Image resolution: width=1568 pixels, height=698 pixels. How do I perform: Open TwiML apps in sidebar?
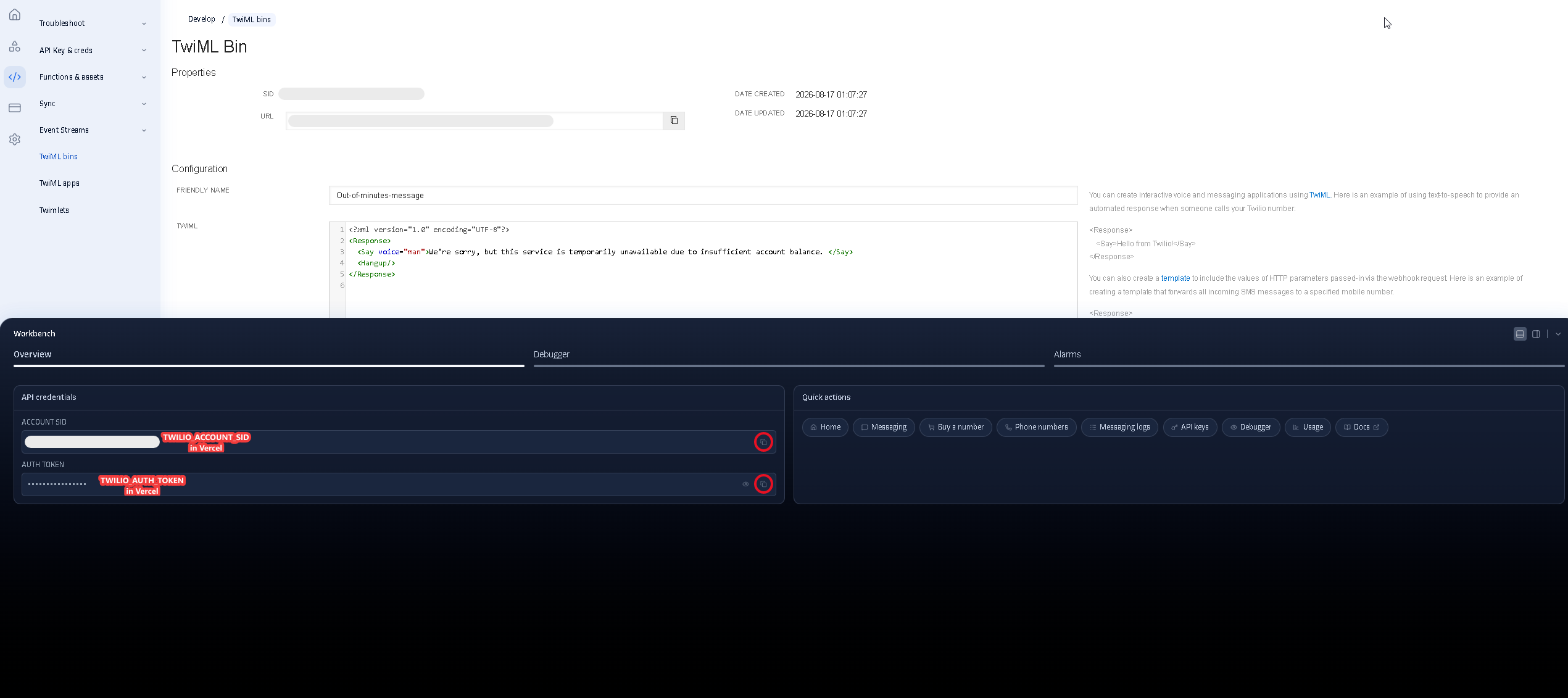[x=59, y=183]
